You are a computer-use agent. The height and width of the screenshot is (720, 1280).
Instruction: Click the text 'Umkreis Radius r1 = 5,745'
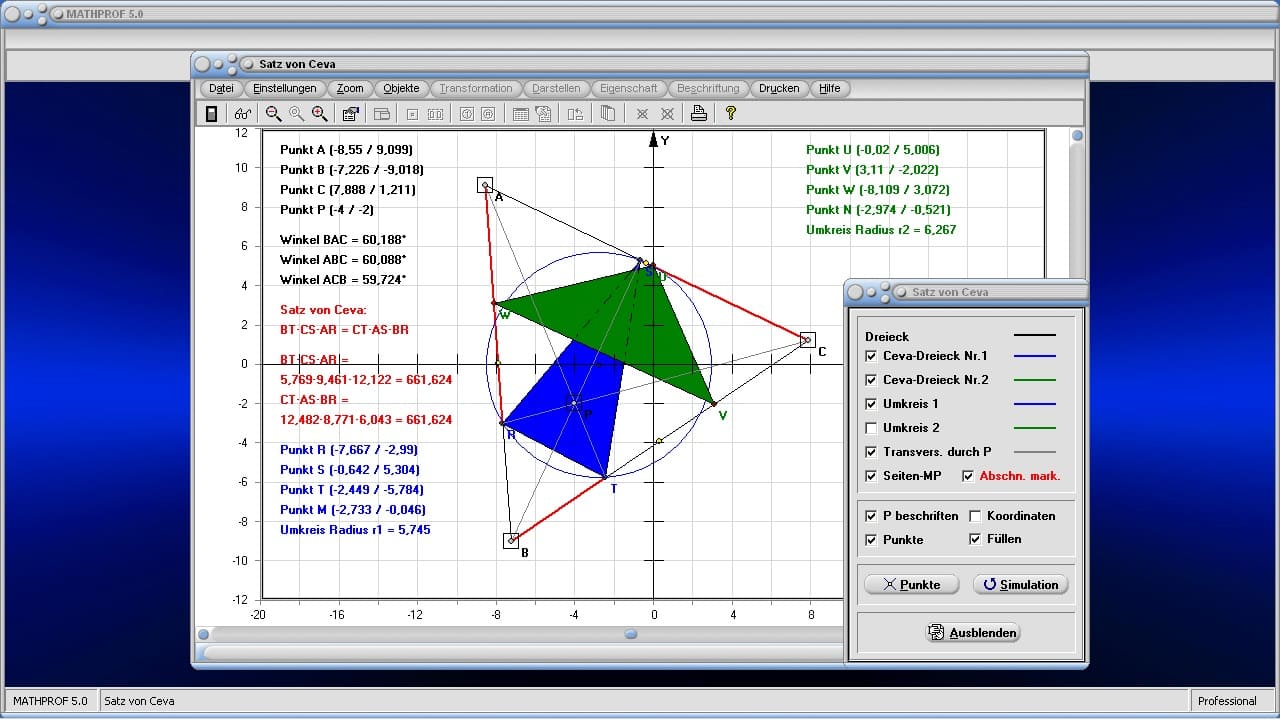[x=355, y=530]
